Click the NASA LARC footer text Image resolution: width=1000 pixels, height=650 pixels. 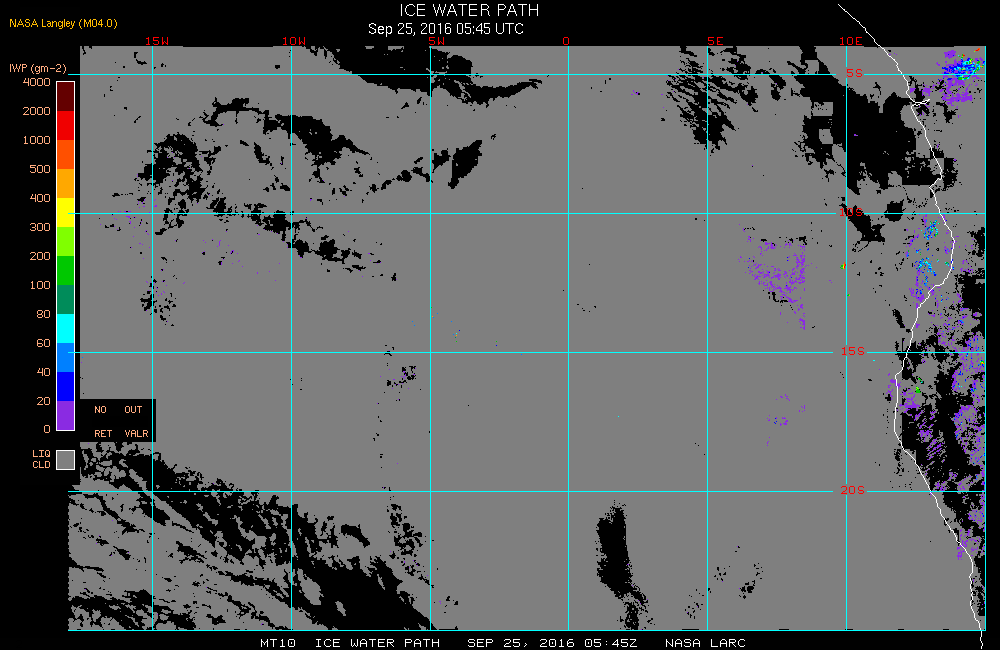[705, 643]
